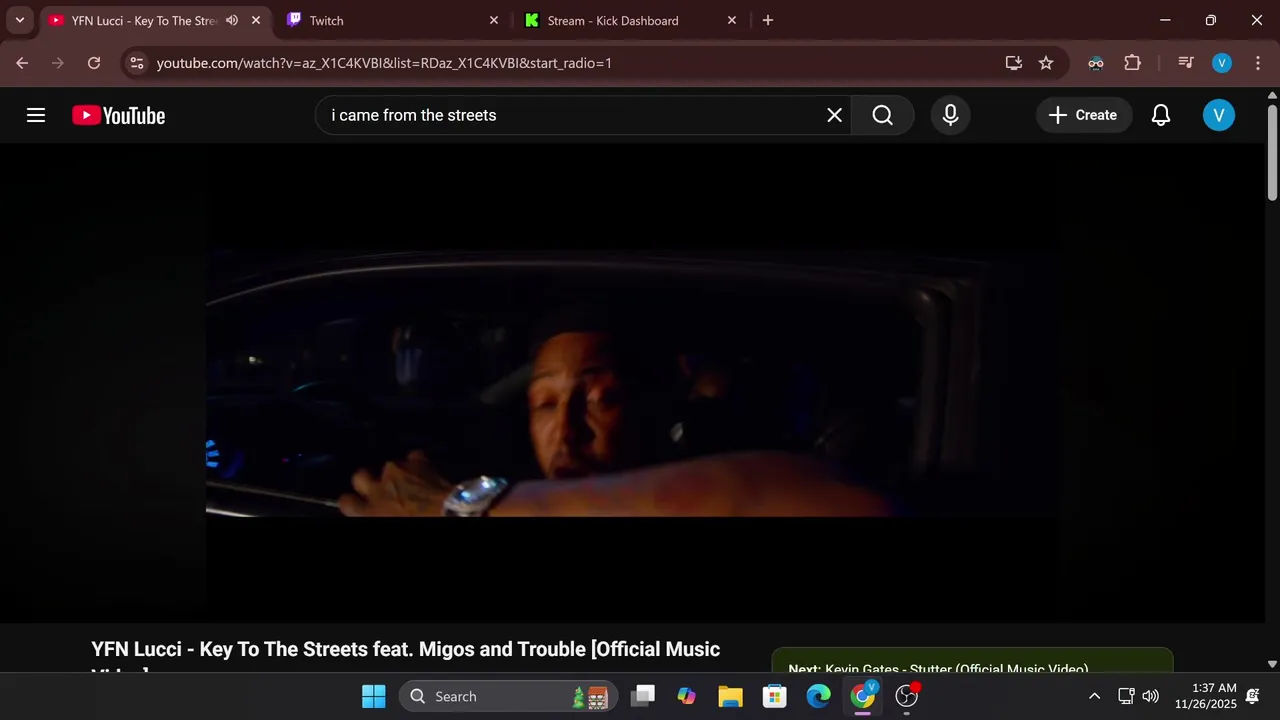The height and width of the screenshot is (720, 1280).
Task: Open Task View on the taskbar
Action: point(643,696)
